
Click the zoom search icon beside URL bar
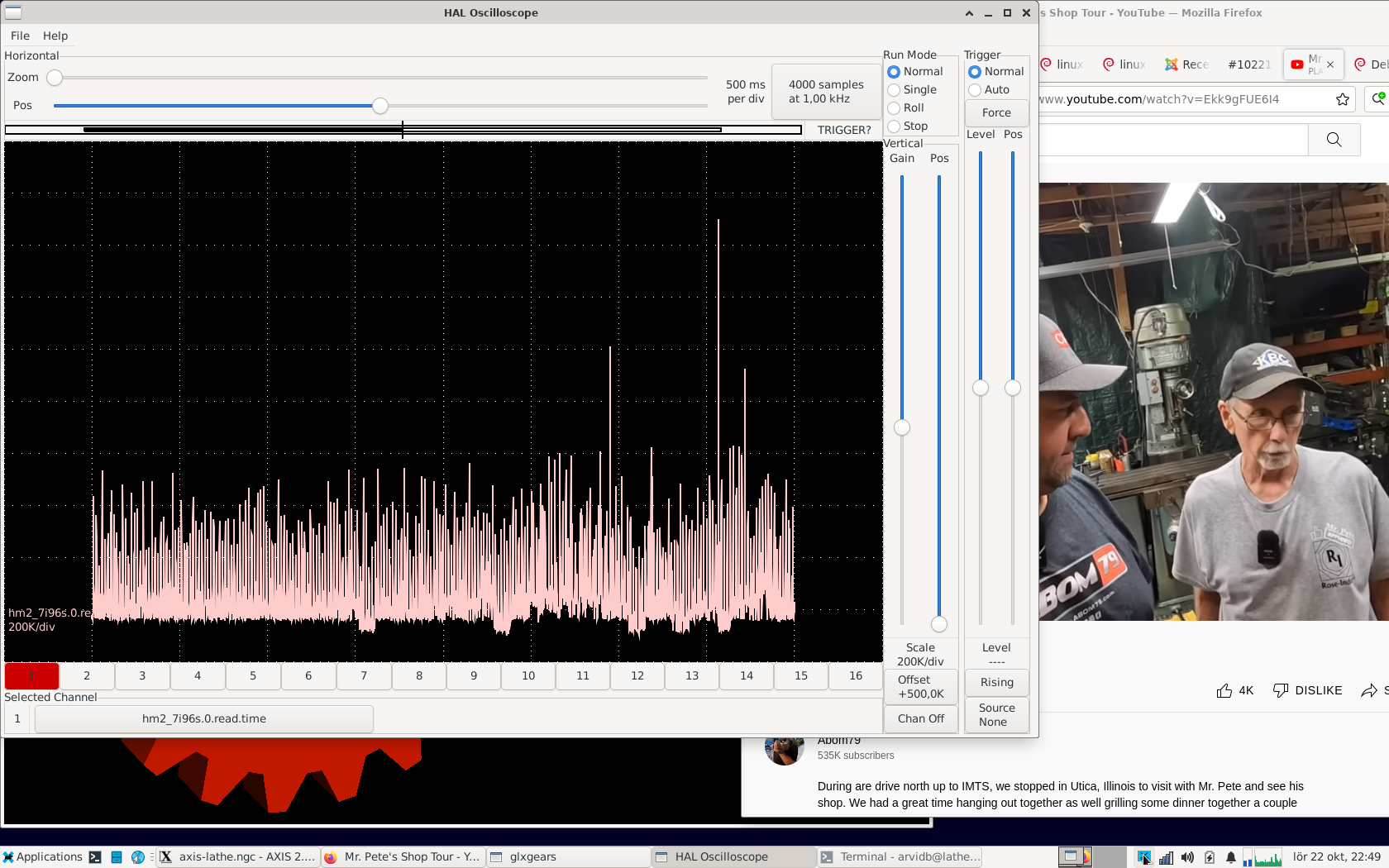pyautogui.click(x=1378, y=99)
